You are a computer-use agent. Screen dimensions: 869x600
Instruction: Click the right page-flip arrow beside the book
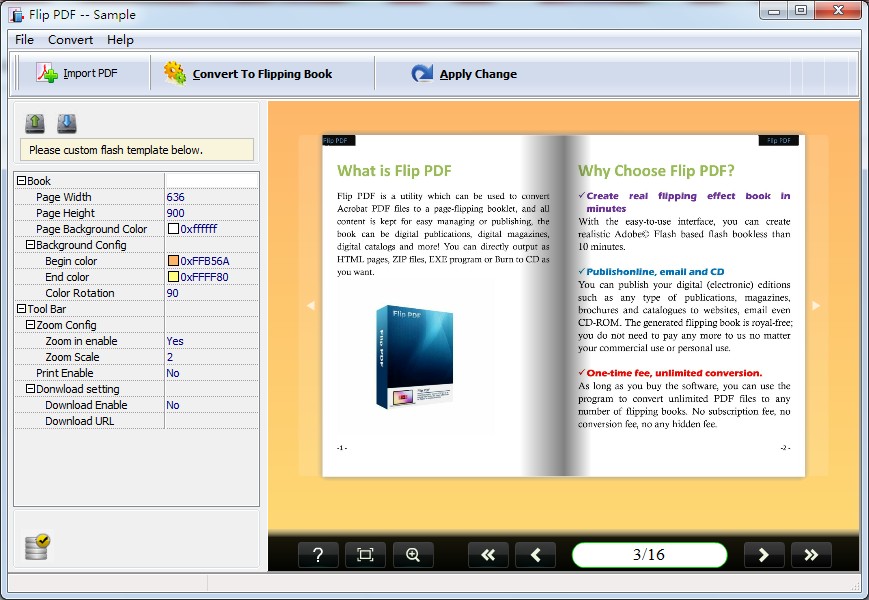[816, 305]
